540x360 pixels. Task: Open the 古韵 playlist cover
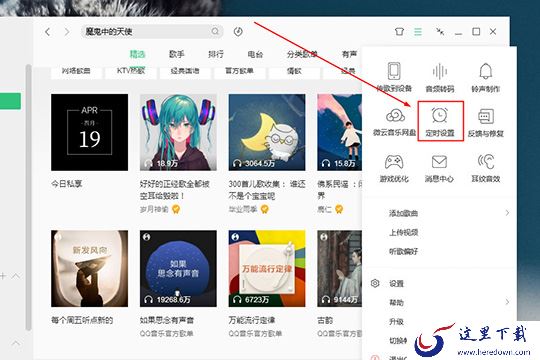click(x=340, y=268)
